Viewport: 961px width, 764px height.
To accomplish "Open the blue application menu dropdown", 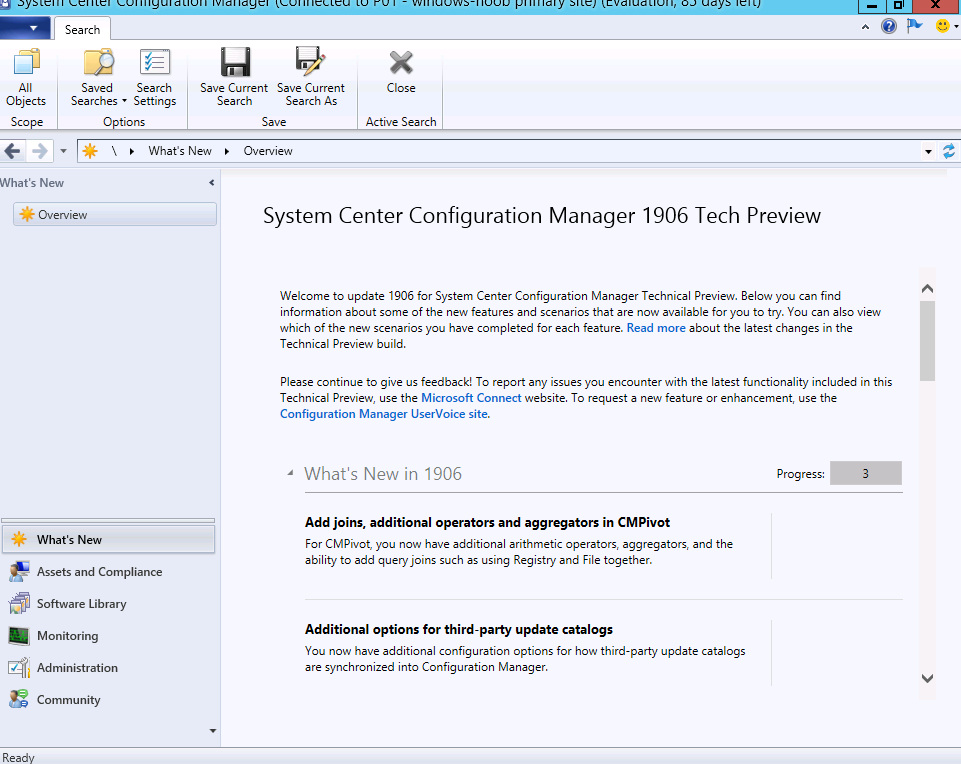I will click(x=23, y=28).
